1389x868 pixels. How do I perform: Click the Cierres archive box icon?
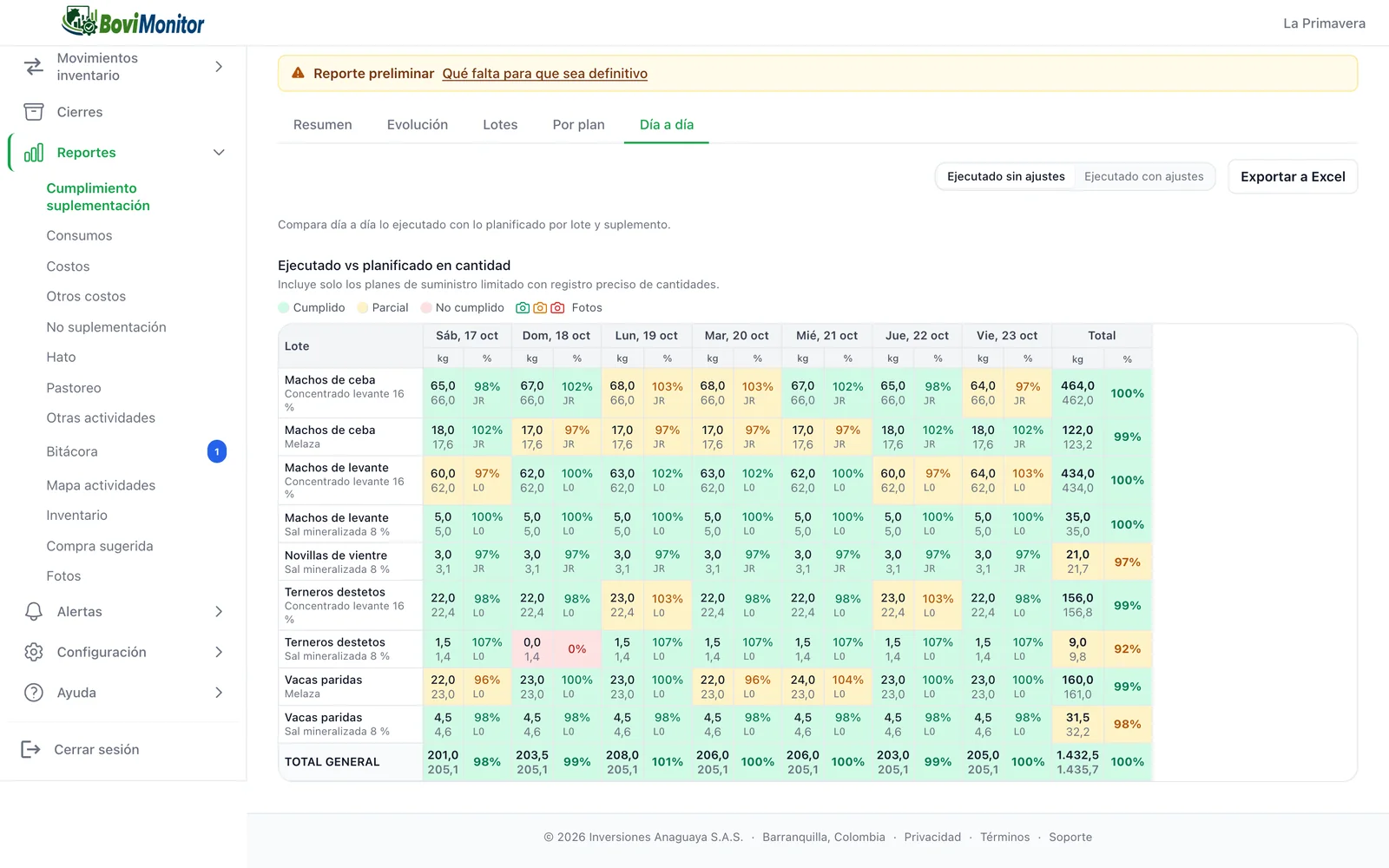pos(34,112)
